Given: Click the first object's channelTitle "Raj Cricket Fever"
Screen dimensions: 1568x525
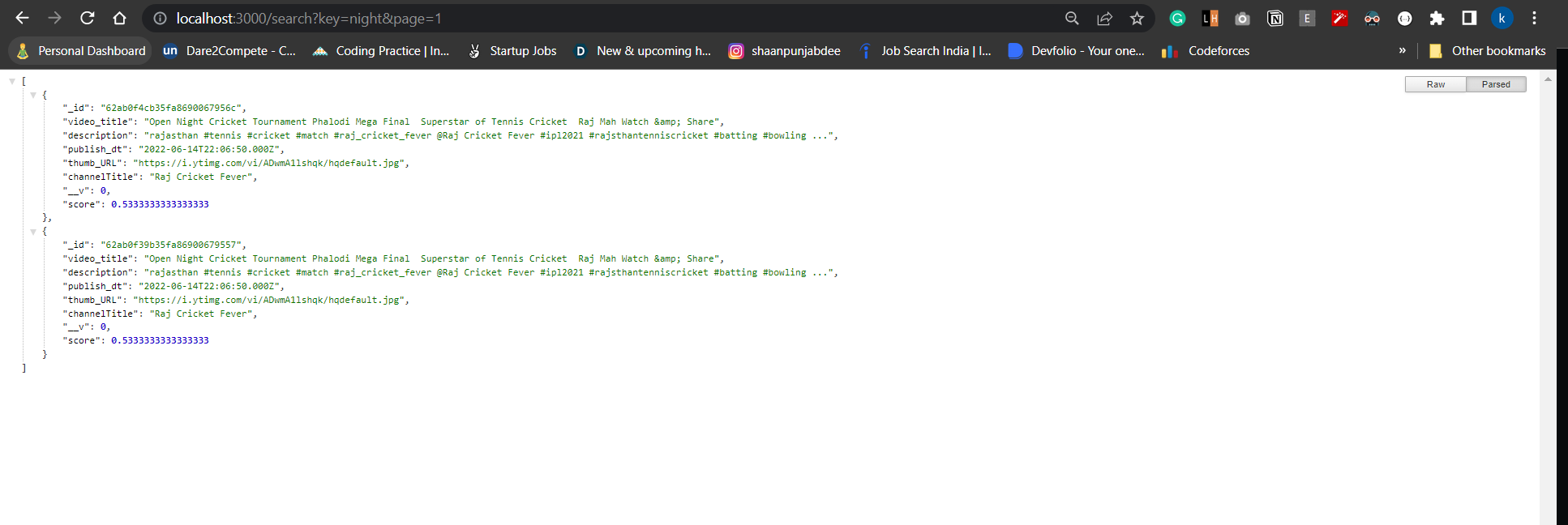Looking at the screenshot, I should 201,177.
